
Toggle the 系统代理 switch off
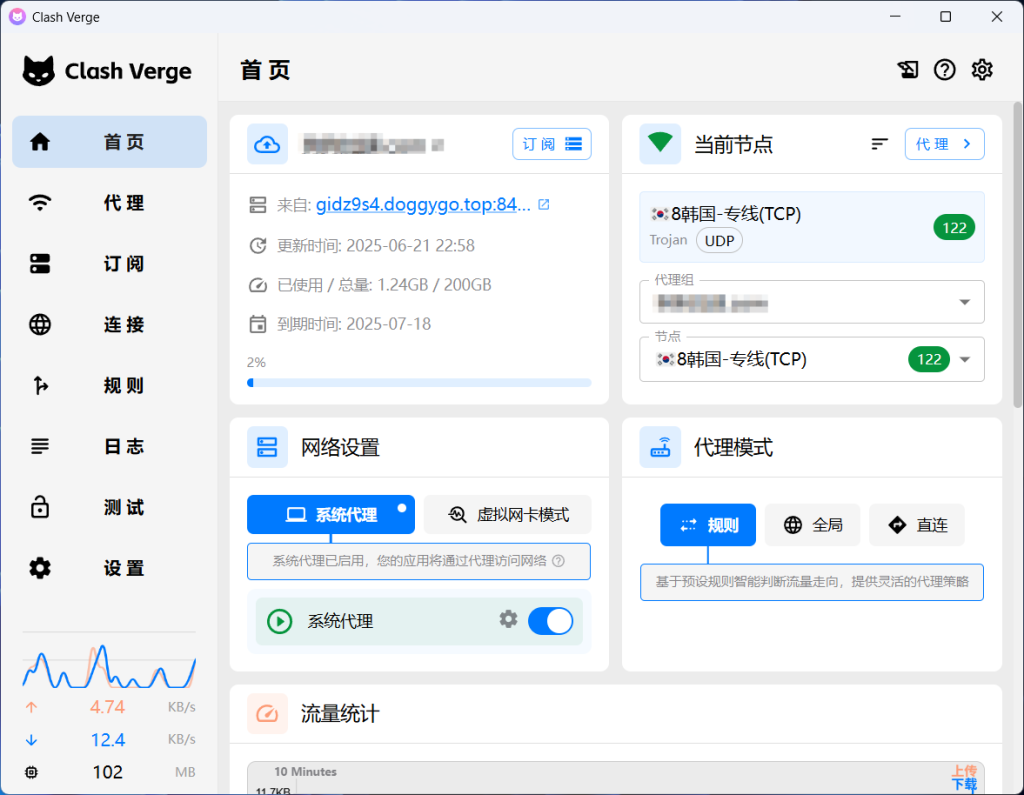[550, 620]
